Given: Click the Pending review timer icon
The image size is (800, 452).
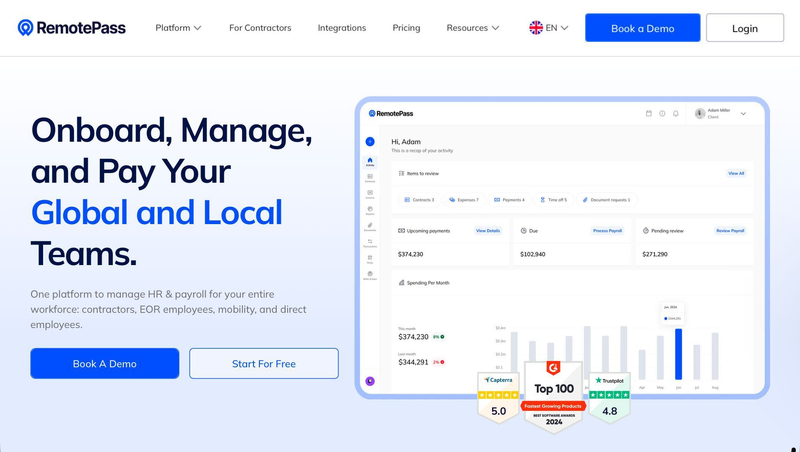Looking at the screenshot, I should 645,231.
